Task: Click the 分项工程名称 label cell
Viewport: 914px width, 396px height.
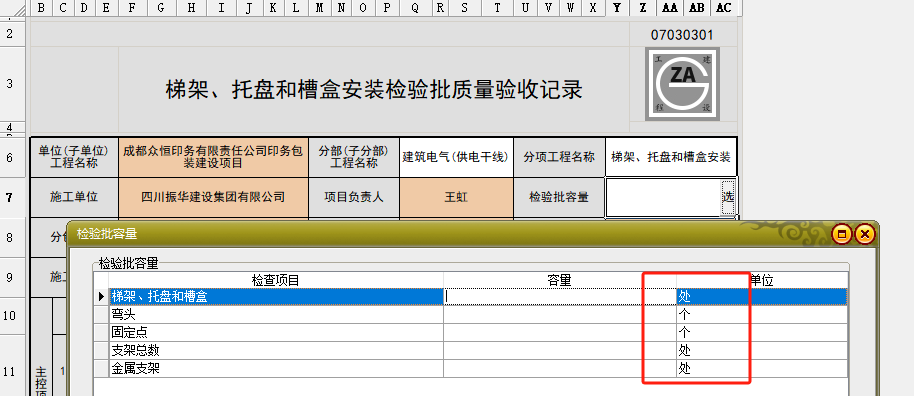Action: 559,157
